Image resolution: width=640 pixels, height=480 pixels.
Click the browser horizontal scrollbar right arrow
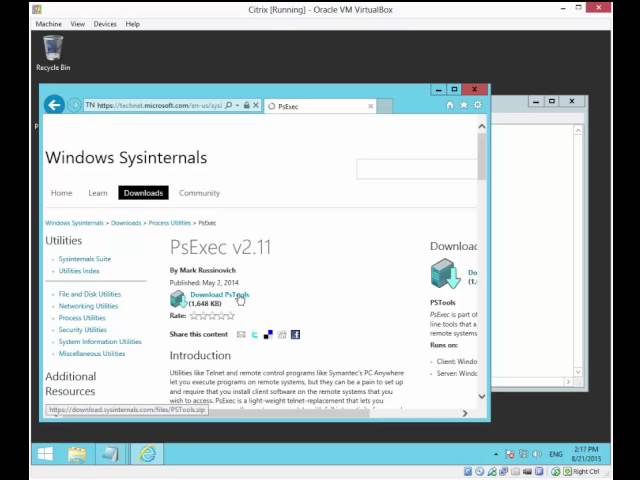[x=465, y=413]
